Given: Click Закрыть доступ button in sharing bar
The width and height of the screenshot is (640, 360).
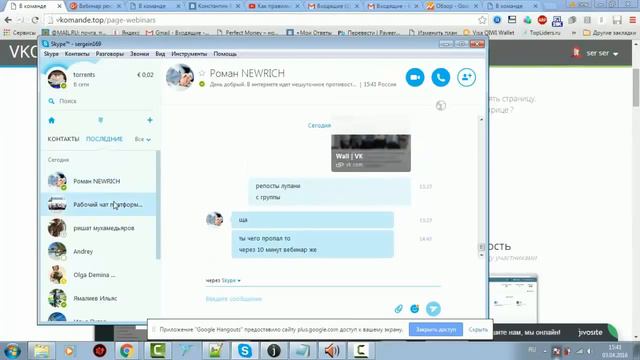Looking at the screenshot, I should point(436,329).
